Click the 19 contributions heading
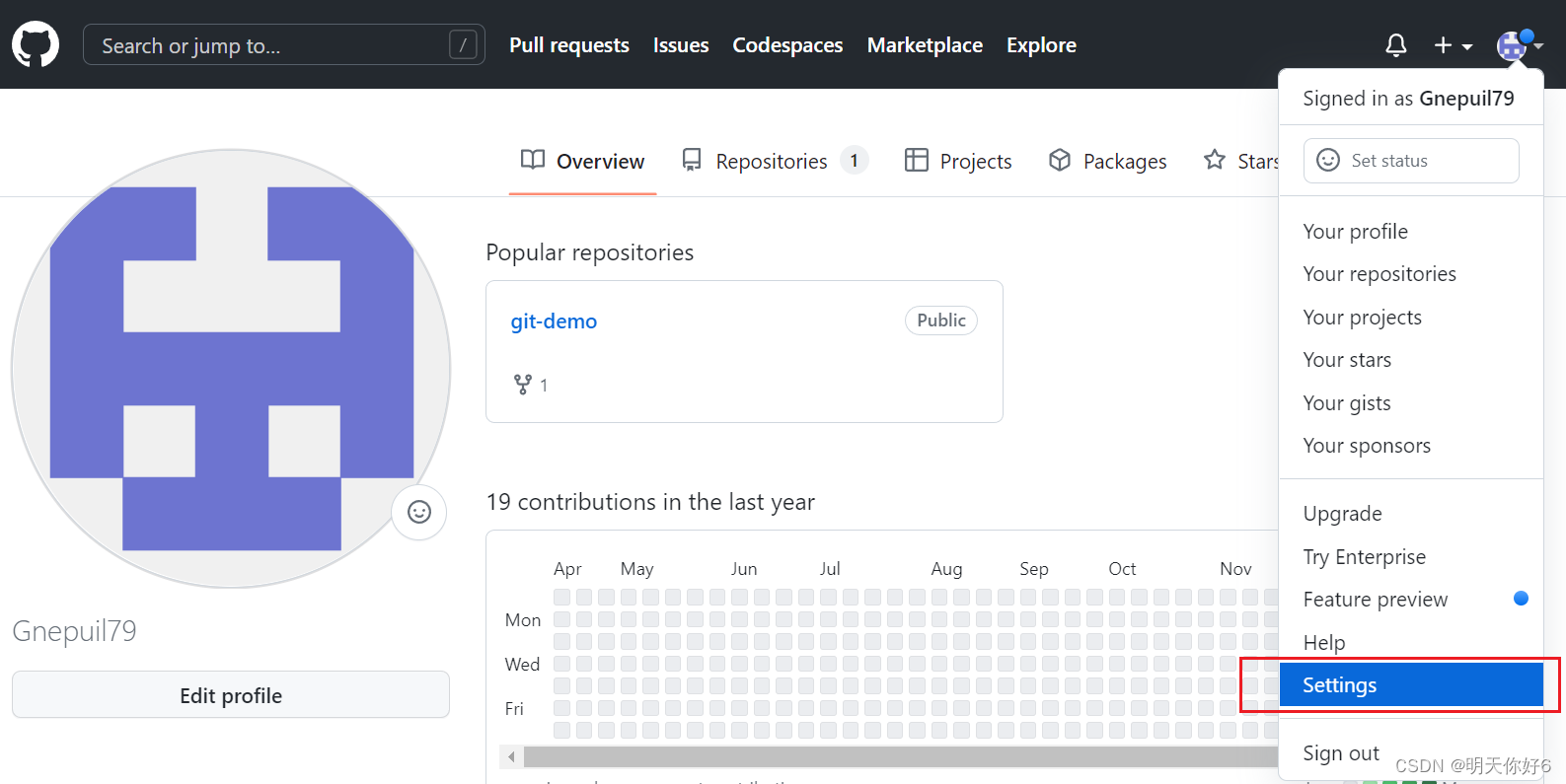 pyautogui.click(x=650, y=502)
